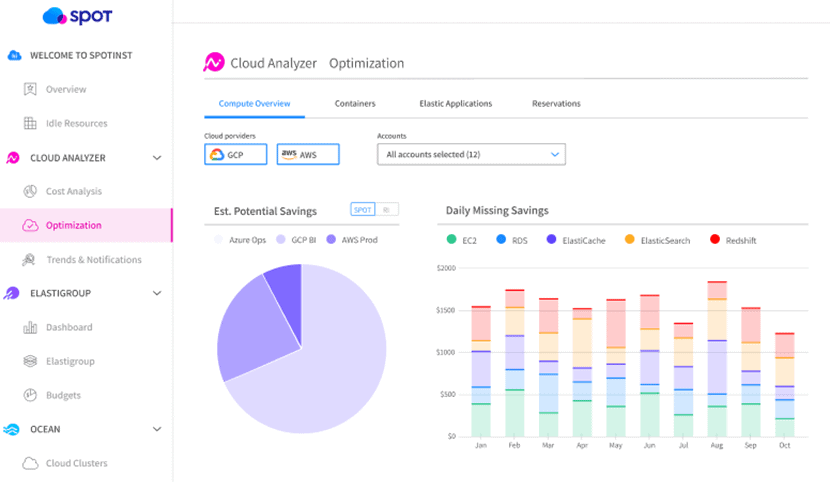Switch savings estimate to SPOT
Screen dimensions: 830x482
coord(363,210)
